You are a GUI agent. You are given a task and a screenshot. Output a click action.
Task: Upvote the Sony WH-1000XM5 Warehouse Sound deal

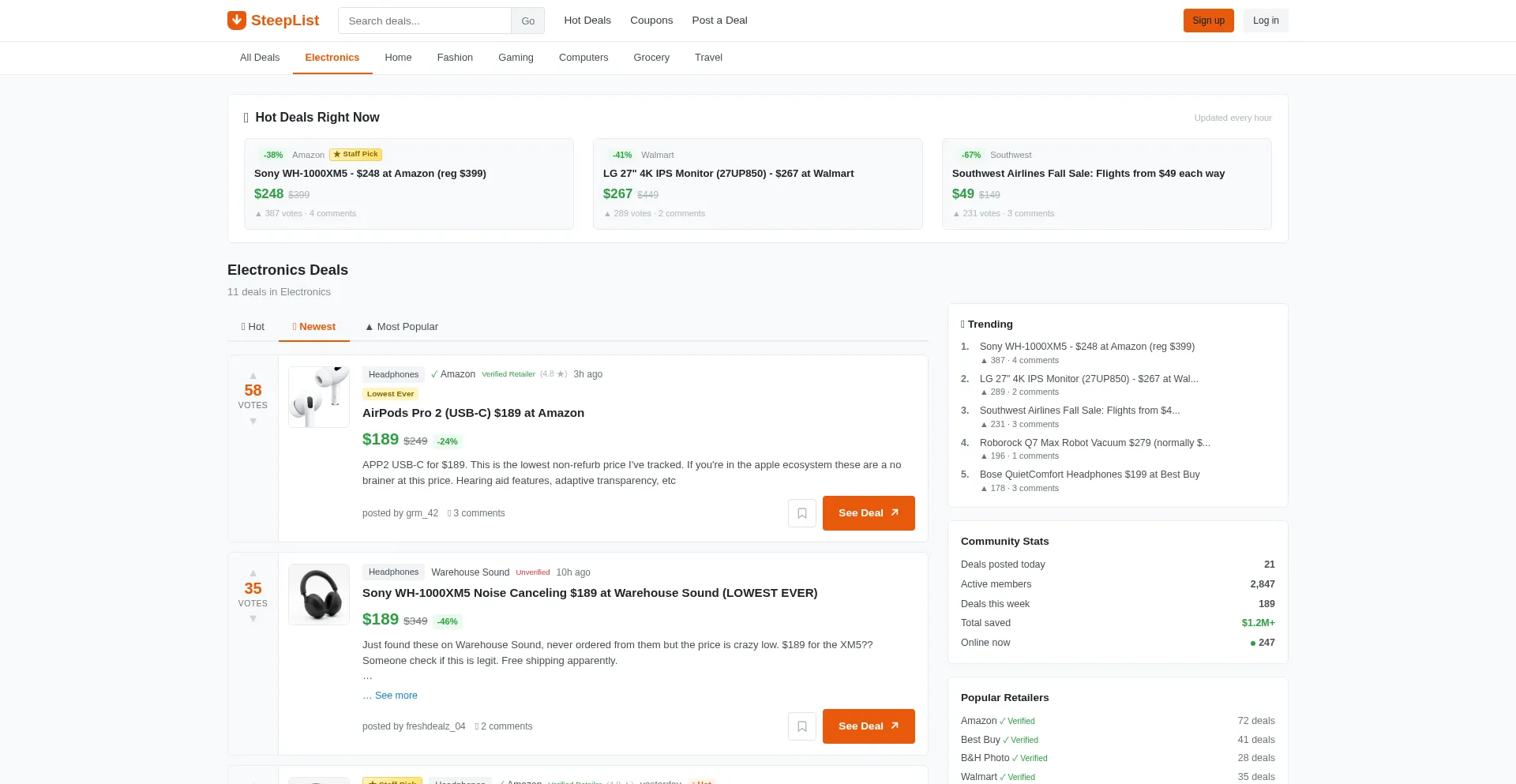[x=253, y=573]
